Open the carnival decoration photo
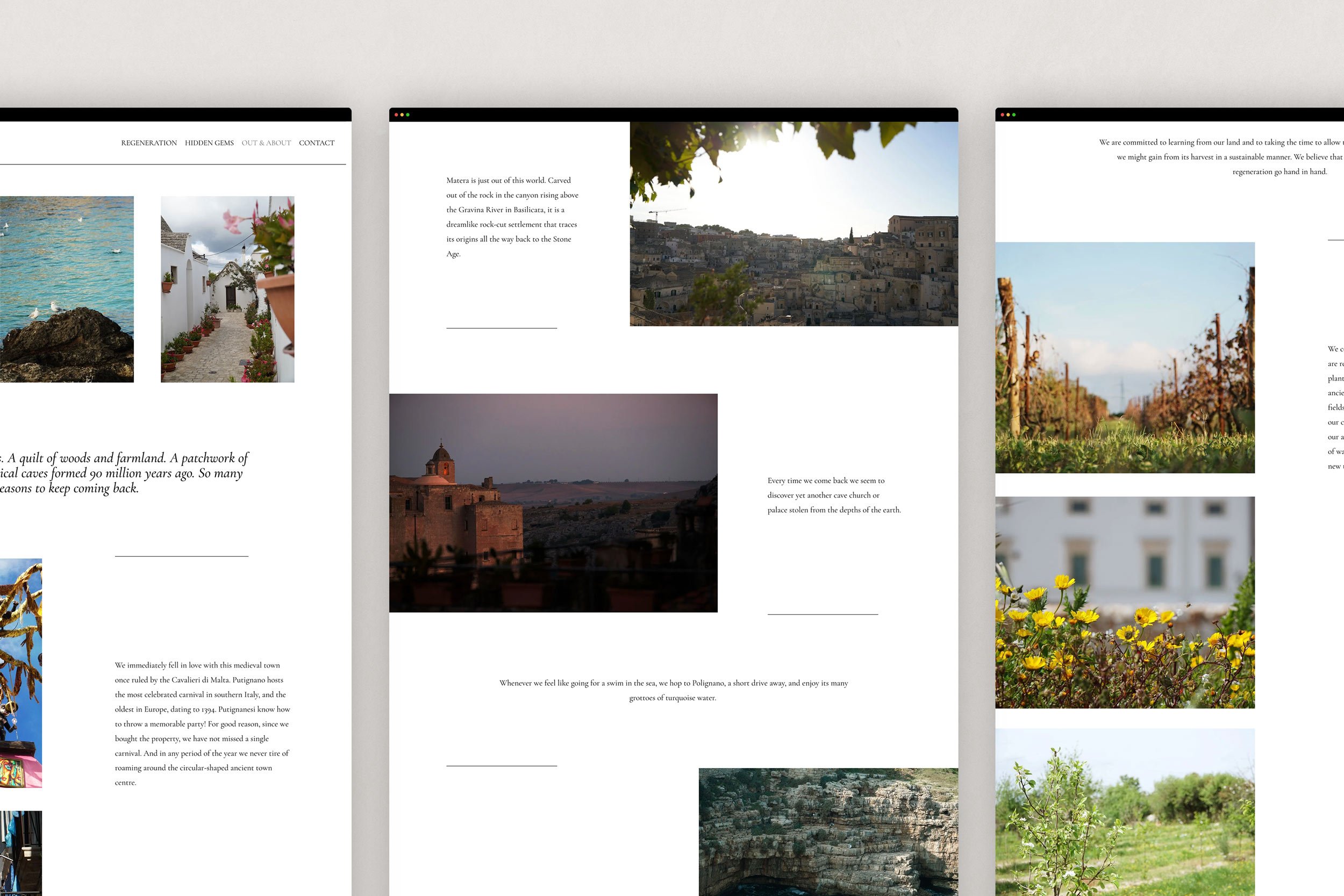Image resolution: width=1344 pixels, height=896 pixels. pos(20,673)
